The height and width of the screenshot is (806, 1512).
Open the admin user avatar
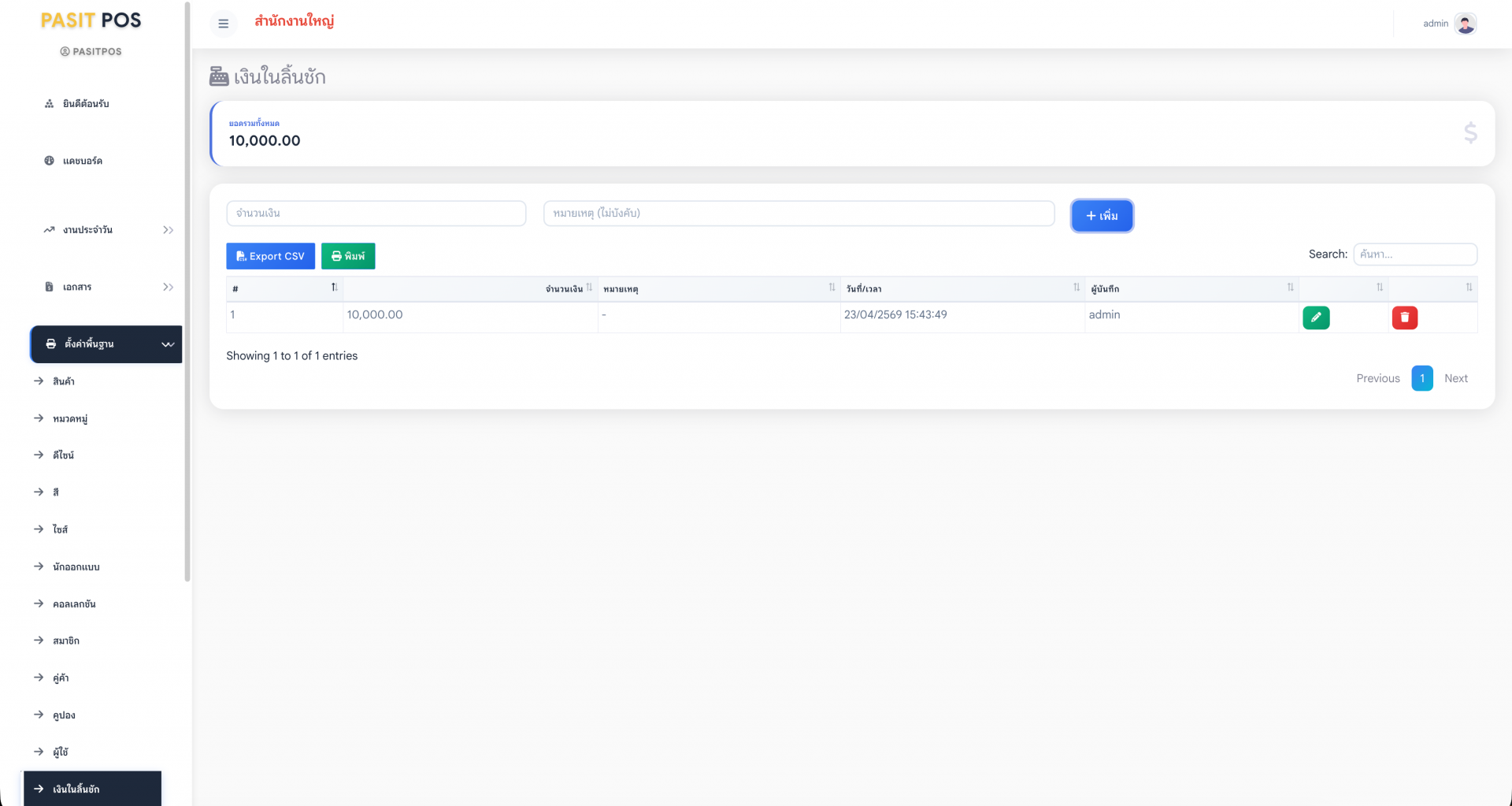[1466, 24]
